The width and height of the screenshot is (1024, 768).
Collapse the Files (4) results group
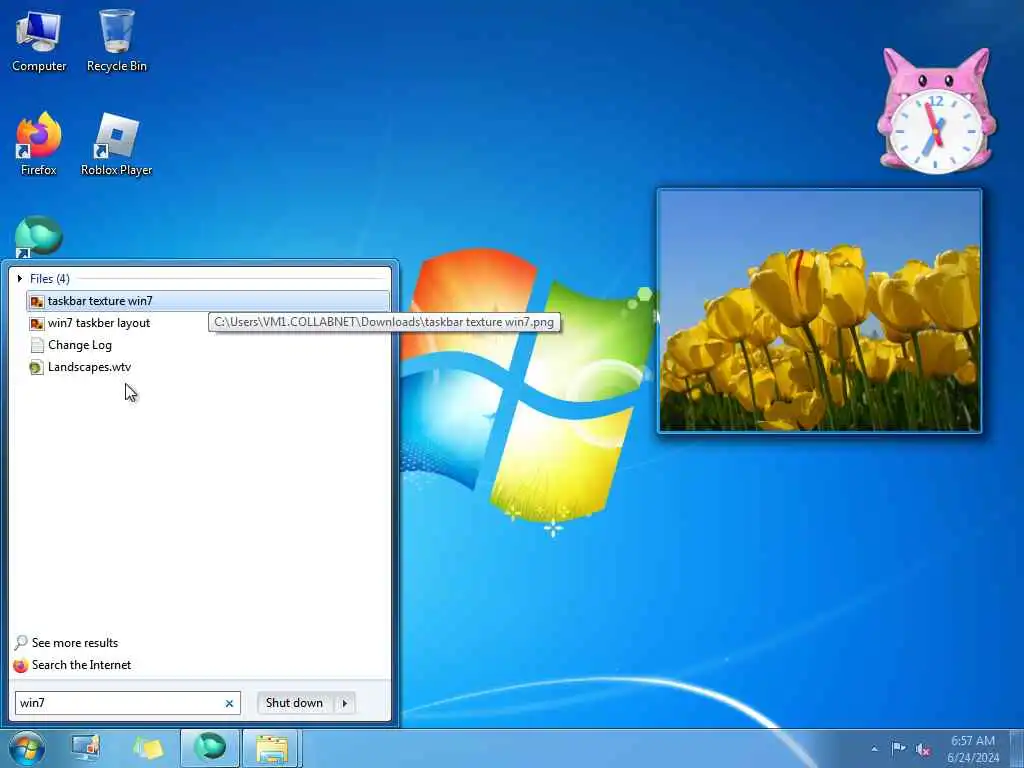click(x=20, y=279)
